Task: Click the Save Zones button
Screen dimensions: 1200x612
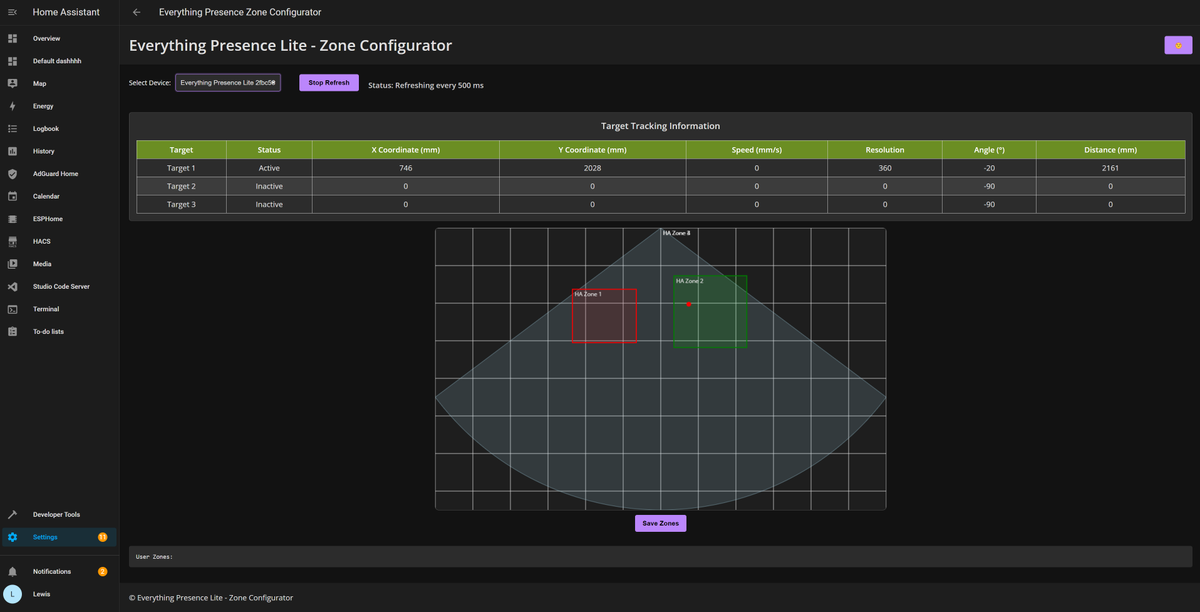Action: point(660,523)
